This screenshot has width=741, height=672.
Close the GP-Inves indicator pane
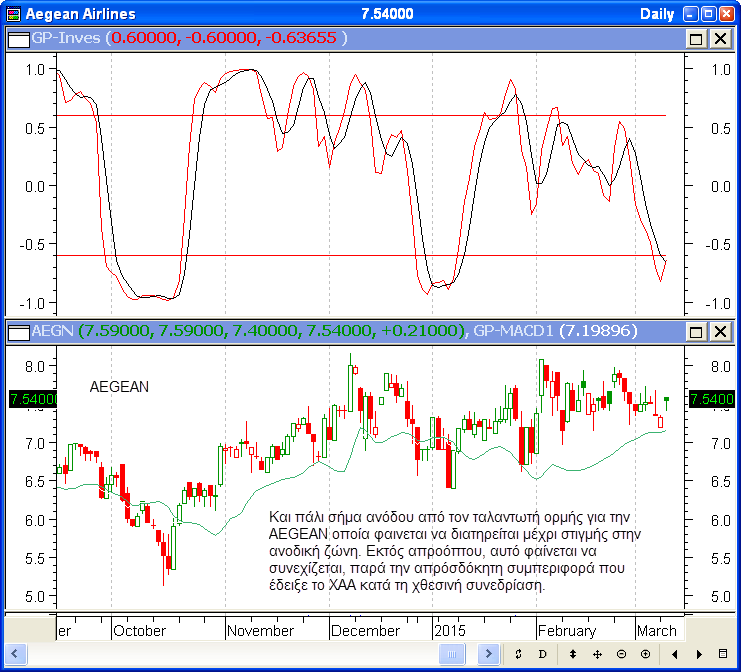(720, 39)
